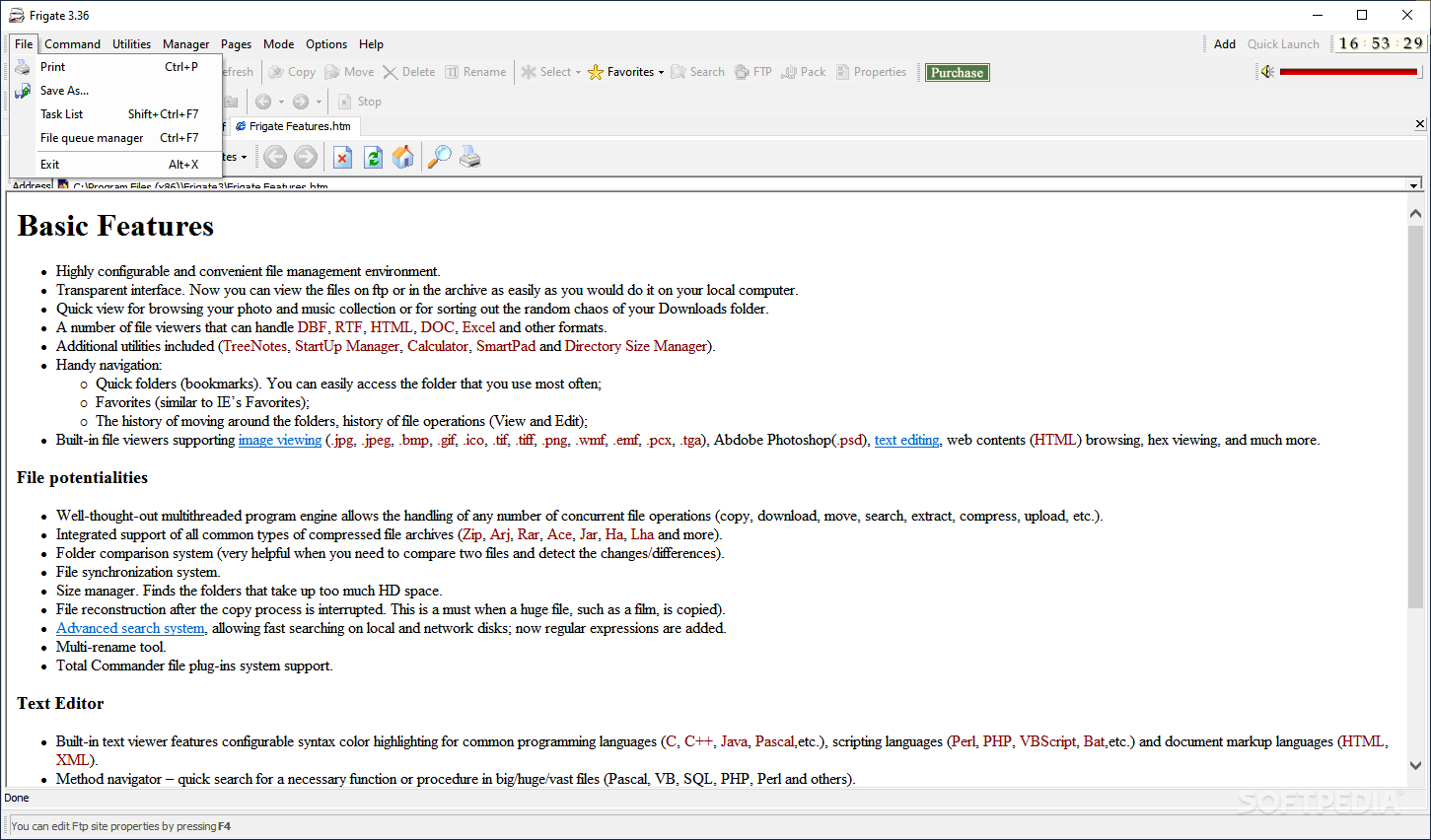Screen dimensions: 1431x840
Task: Choose Save As... from the File menu
Action: 115,91
